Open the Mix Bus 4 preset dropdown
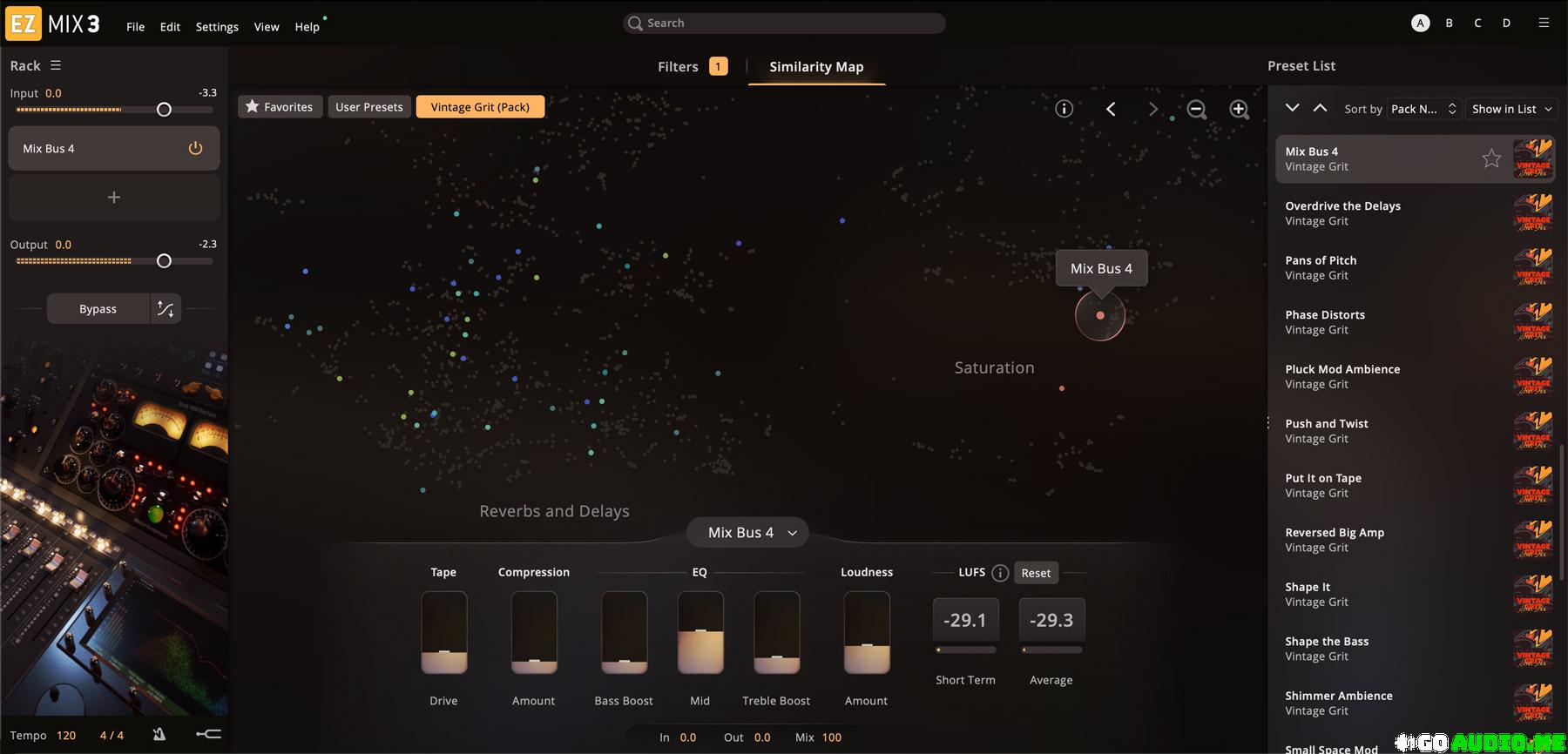Screen dimensions: 1568x754 click(747, 532)
